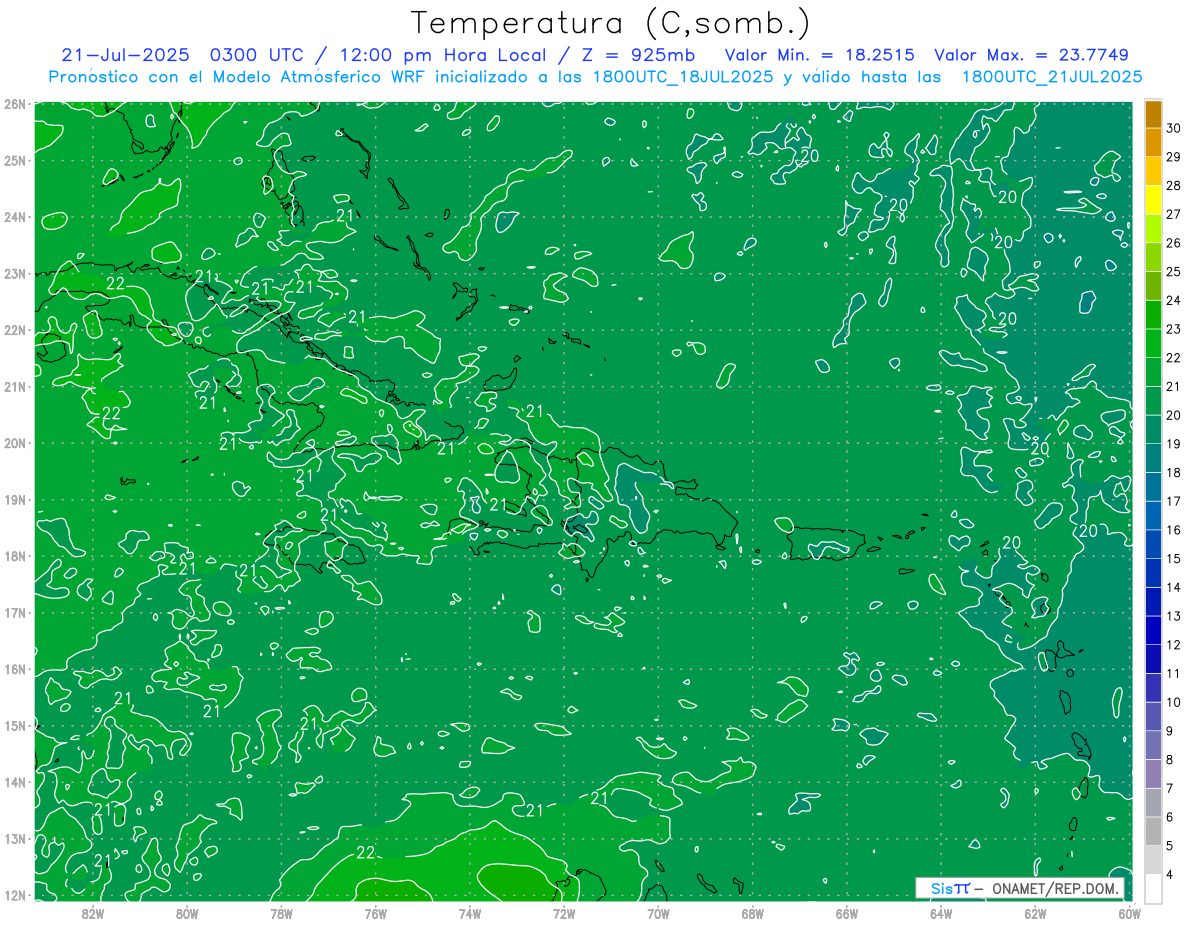
Task: Click the green legend band between 22 and 23
Action: click(1153, 343)
